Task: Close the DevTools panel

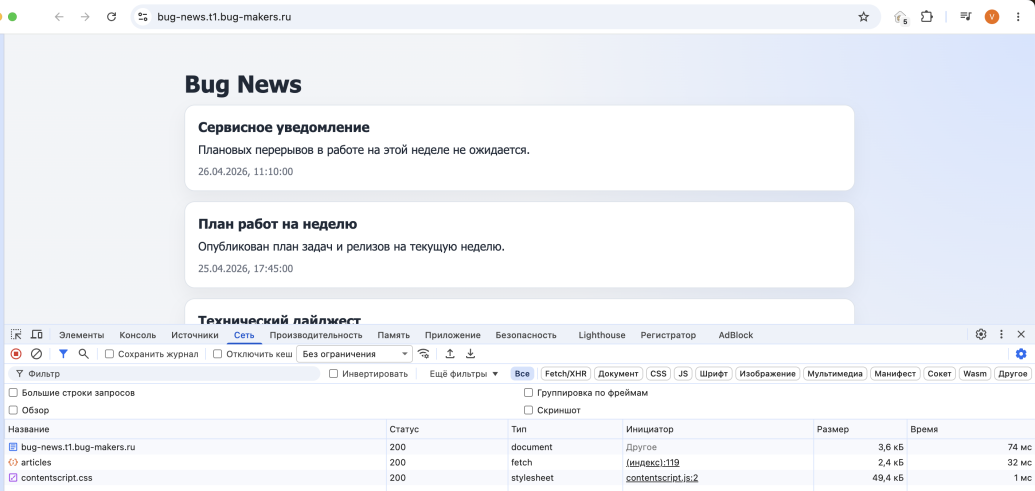Action: point(1021,335)
